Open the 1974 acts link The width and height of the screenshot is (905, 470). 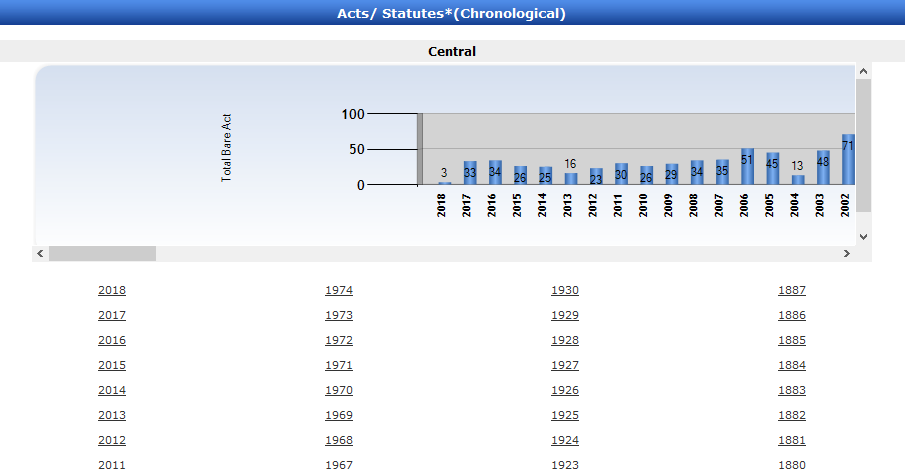pyautogui.click(x=339, y=291)
